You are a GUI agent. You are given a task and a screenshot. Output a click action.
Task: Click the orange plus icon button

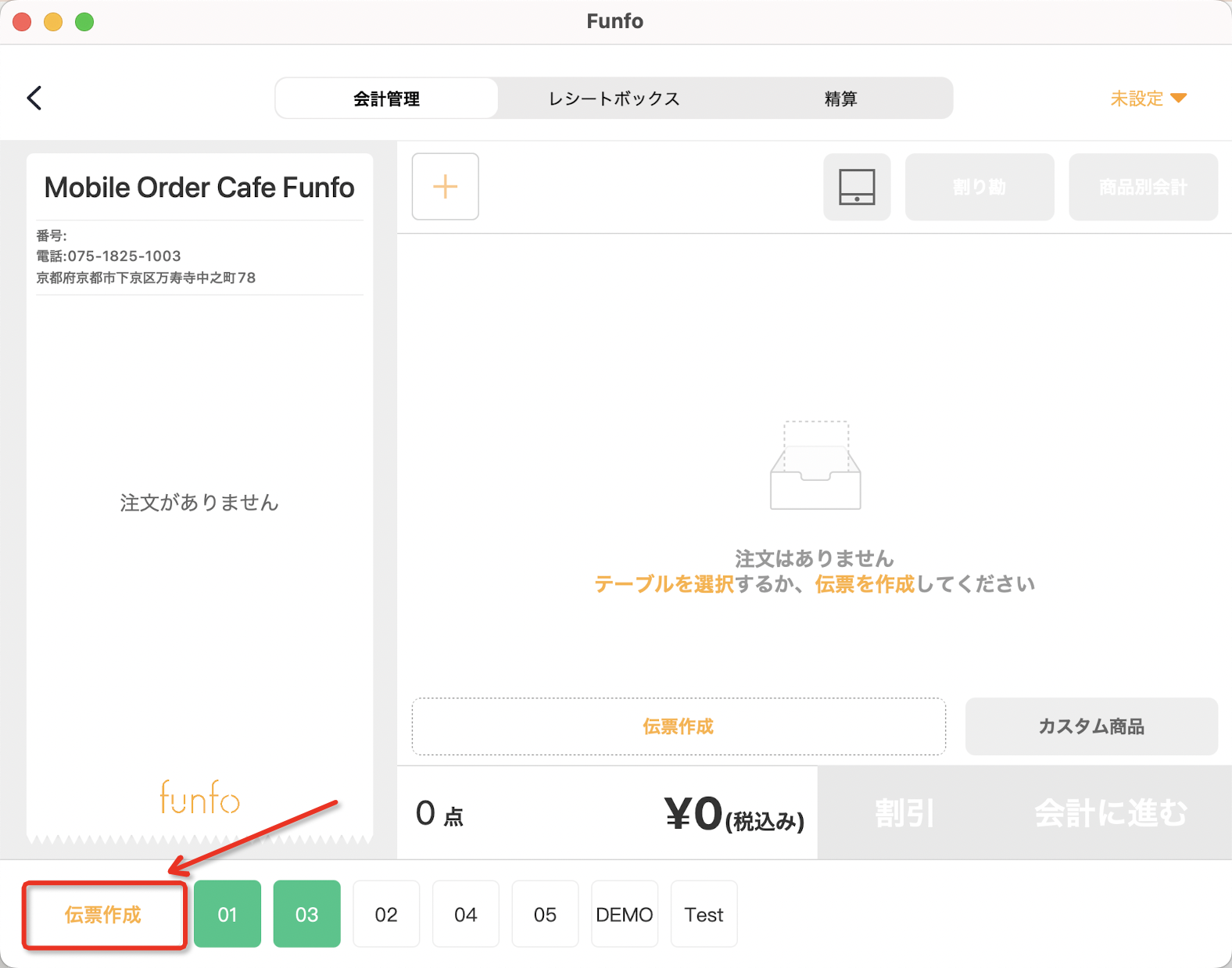coord(446,187)
